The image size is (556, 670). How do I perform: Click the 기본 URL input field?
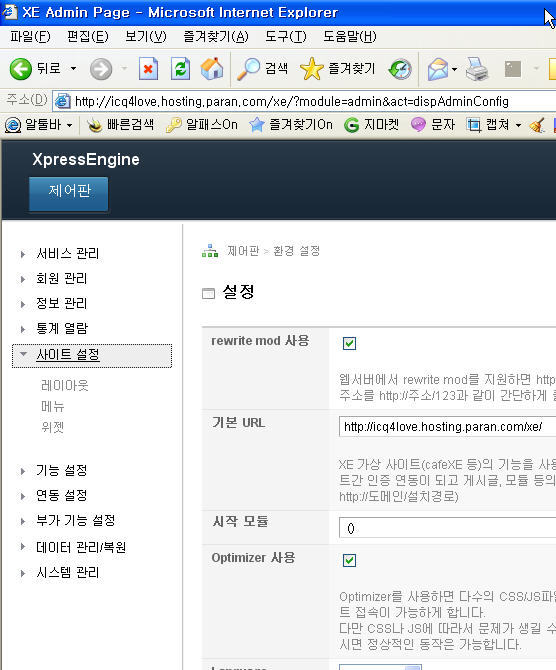coord(447,427)
